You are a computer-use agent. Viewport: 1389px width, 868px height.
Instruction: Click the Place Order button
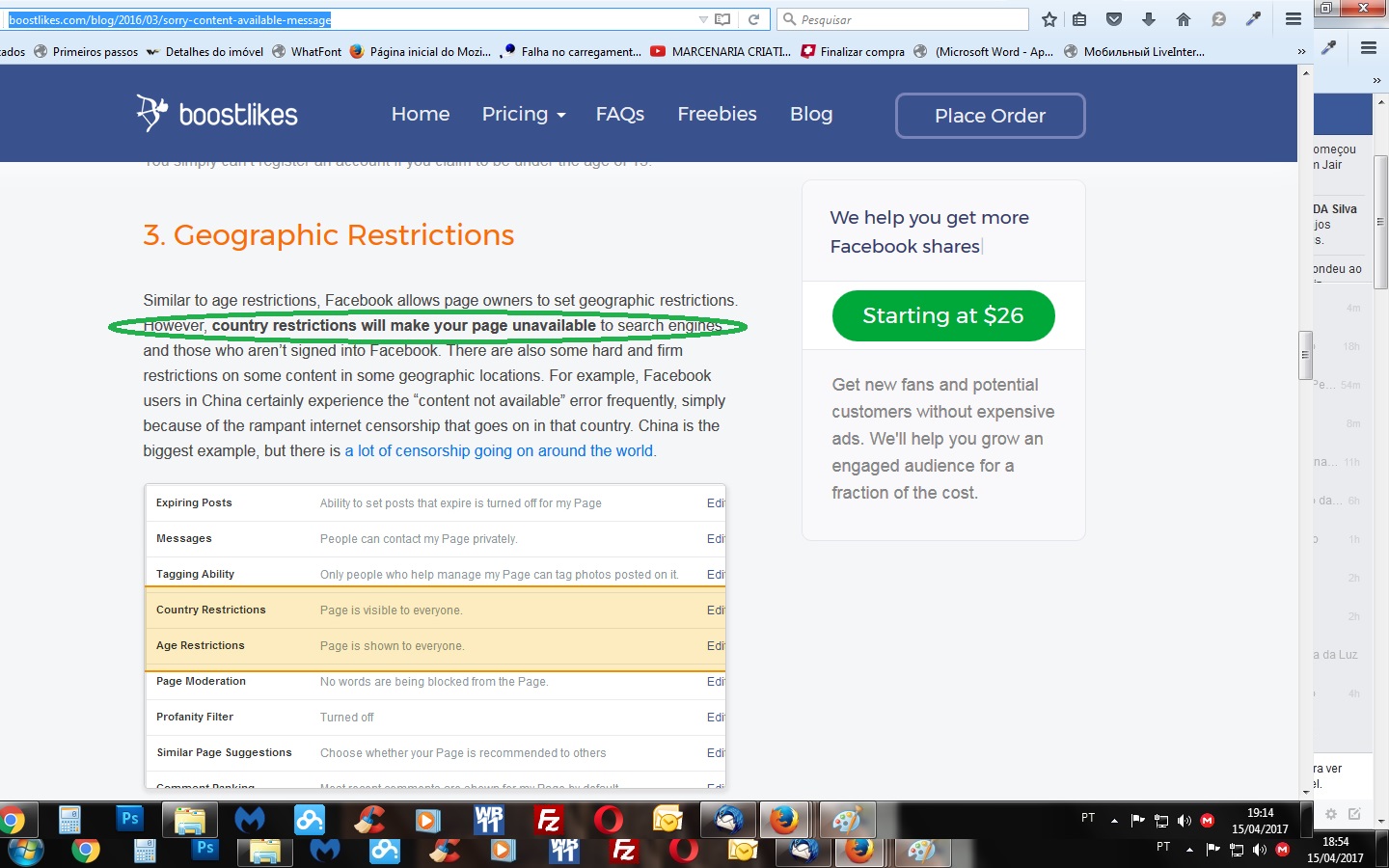pyautogui.click(x=991, y=116)
